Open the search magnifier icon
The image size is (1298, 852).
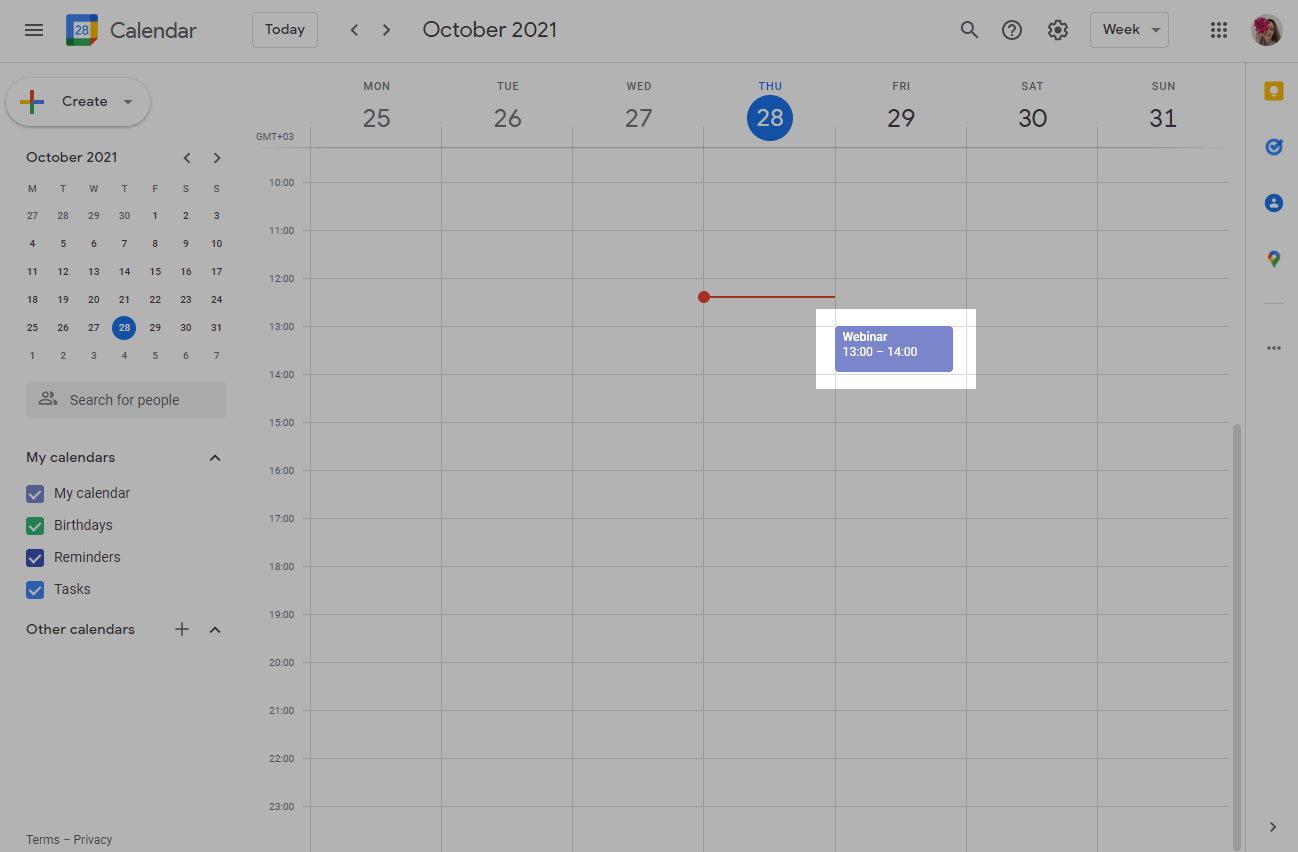[x=969, y=30]
